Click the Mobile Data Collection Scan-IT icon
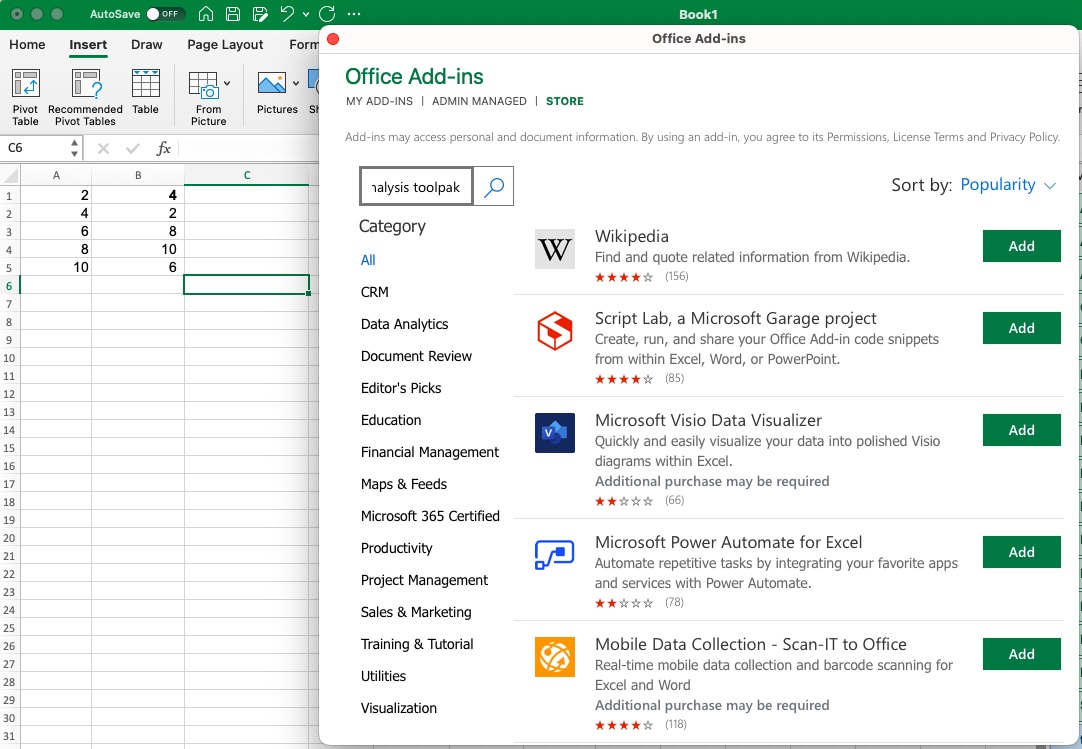Image resolution: width=1082 pixels, height=749 pixels. pos(555,657)
